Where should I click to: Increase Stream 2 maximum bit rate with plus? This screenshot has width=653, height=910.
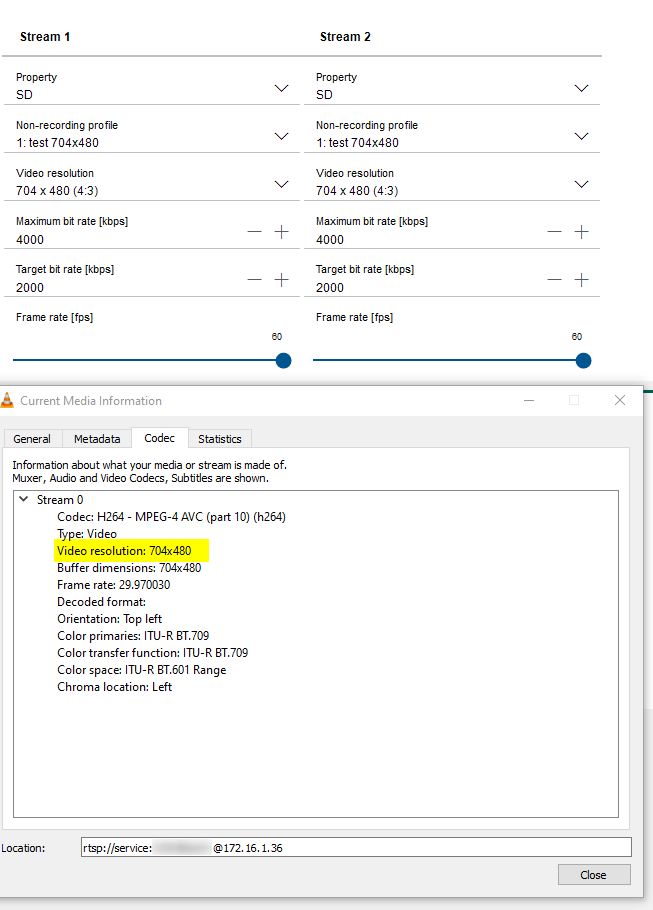click(581, 232)
